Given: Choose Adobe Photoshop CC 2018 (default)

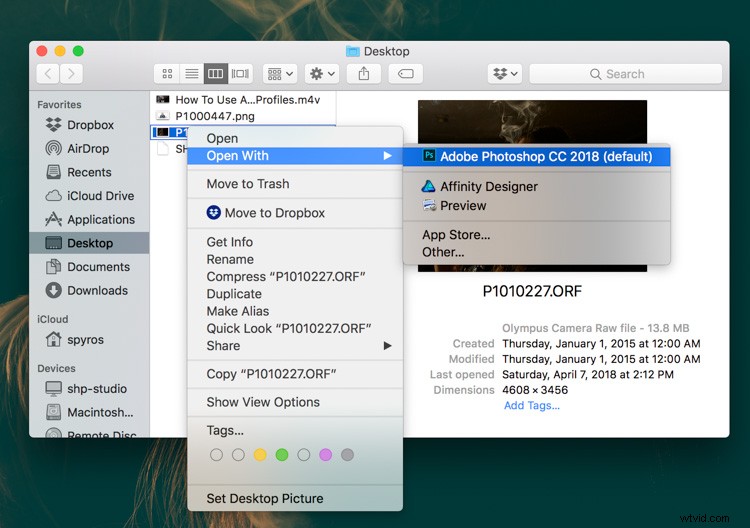Looking at the screenshot, I should (545, 156).
